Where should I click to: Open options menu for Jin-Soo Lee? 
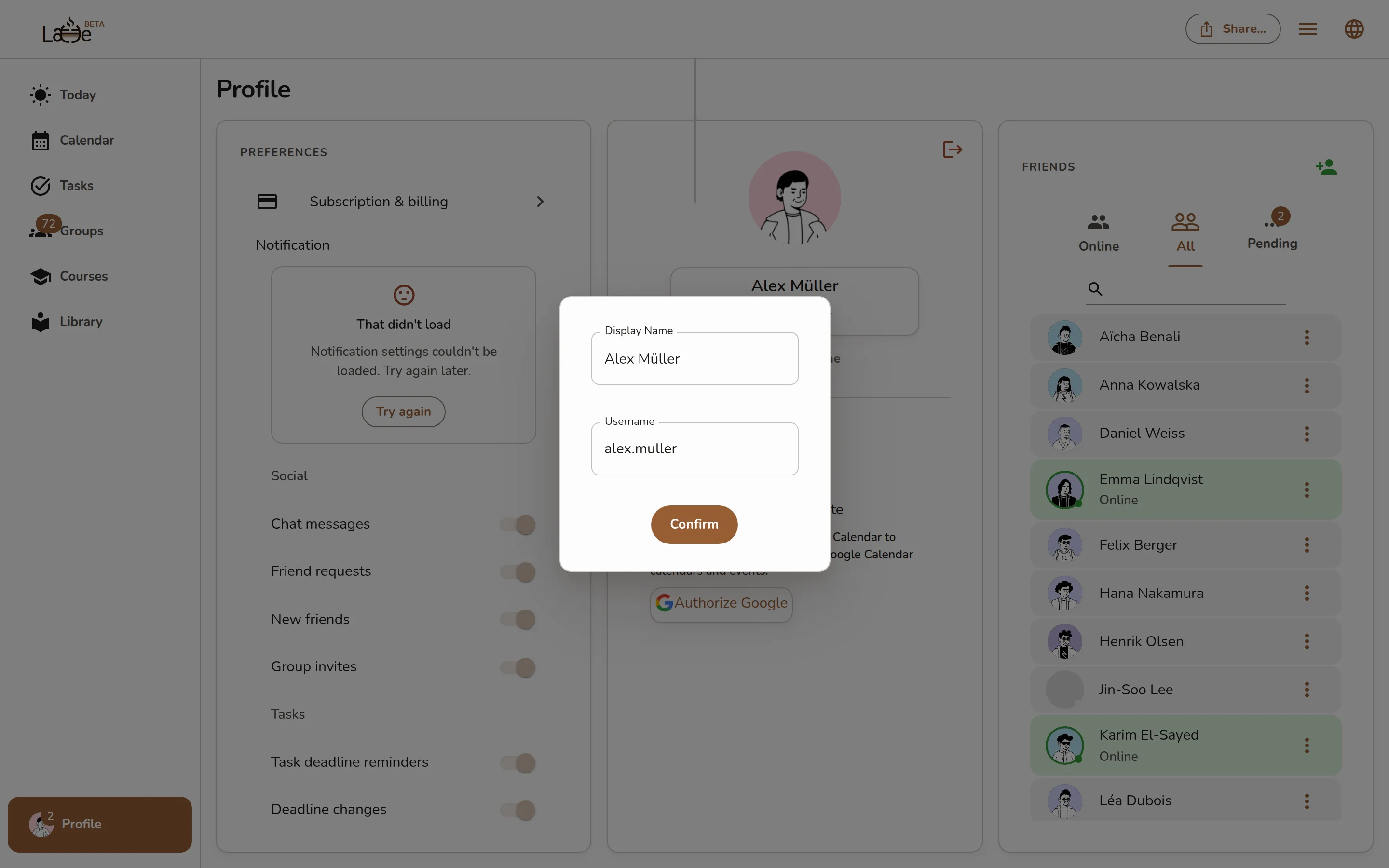click(1307, 690)
